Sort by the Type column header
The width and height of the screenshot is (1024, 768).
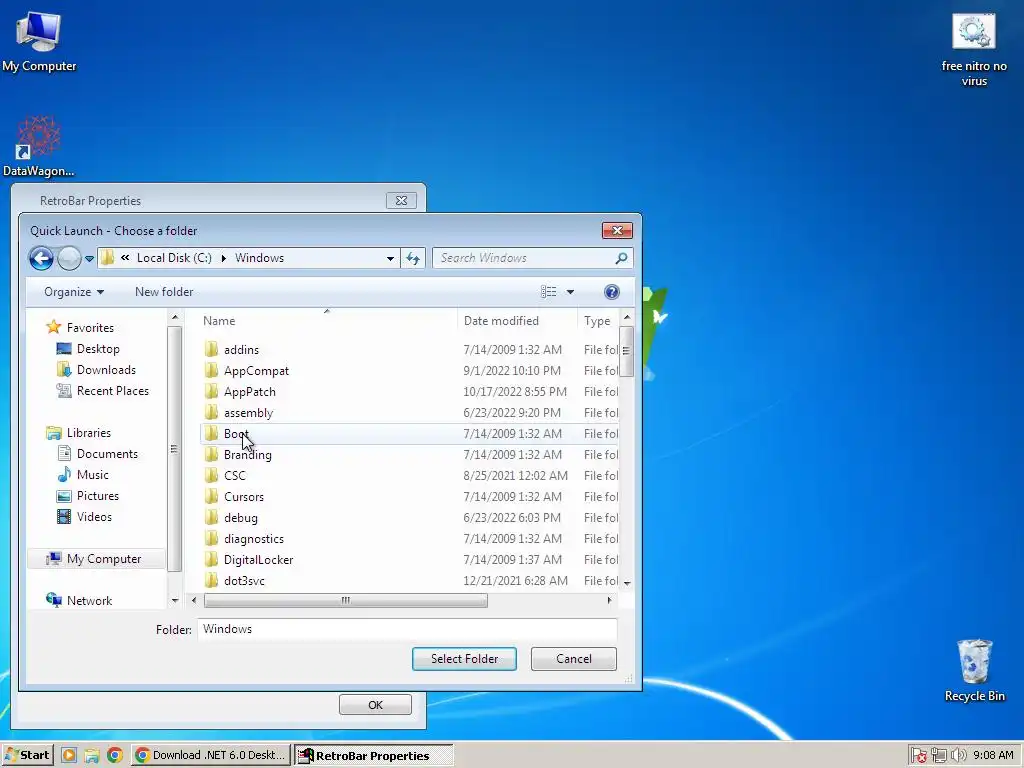(597, 321)
